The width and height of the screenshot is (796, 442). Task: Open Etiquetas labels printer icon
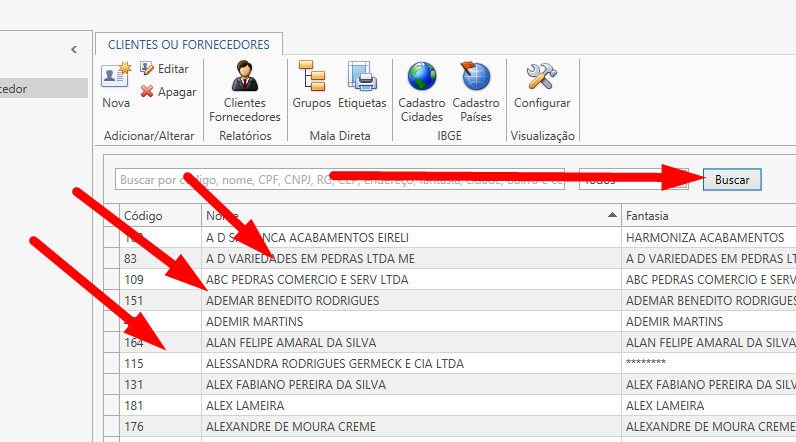(361, 77)
